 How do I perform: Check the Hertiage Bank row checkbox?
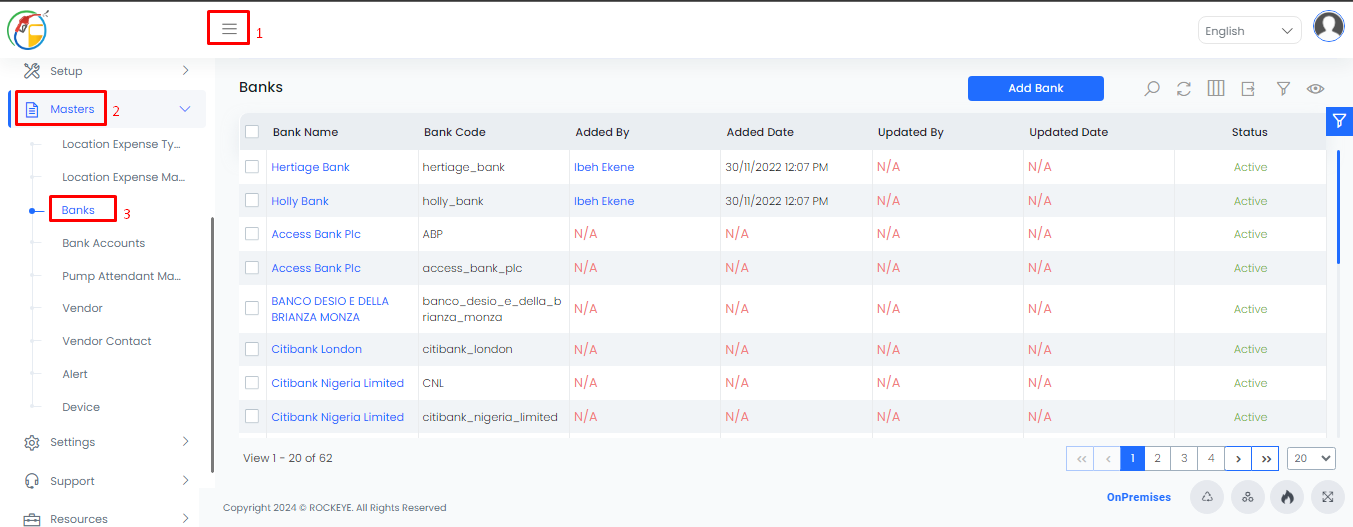[252, 167]
